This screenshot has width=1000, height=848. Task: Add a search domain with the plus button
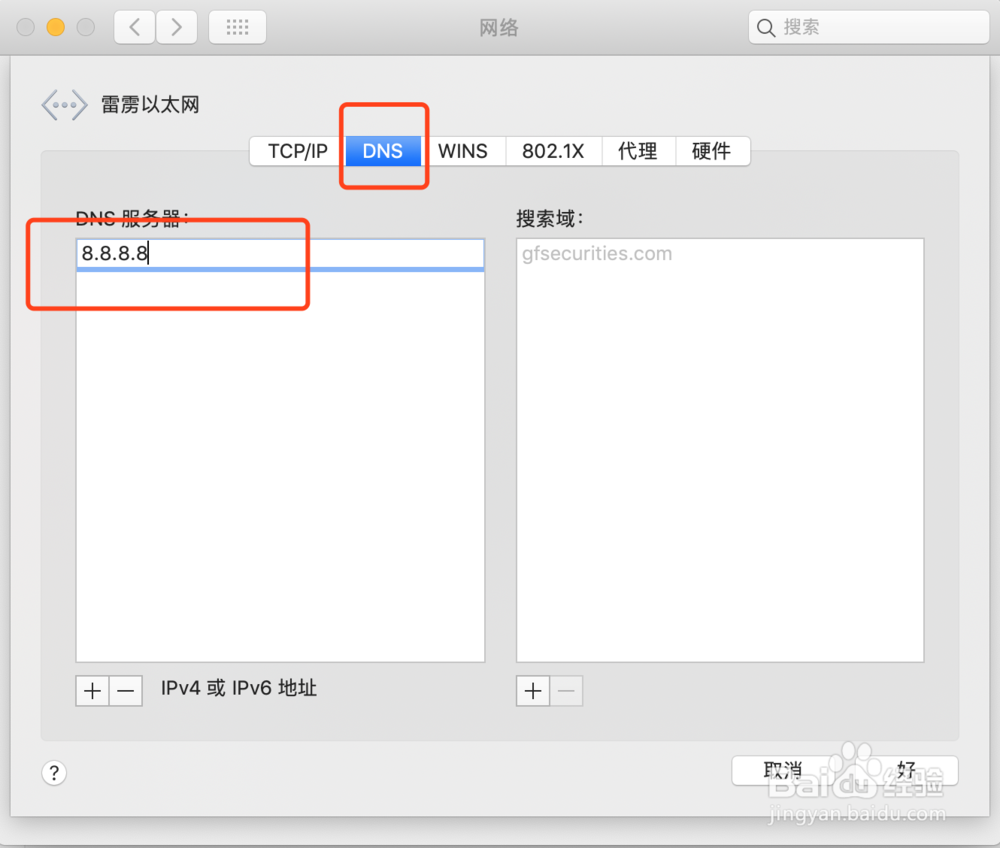(532, 690)
